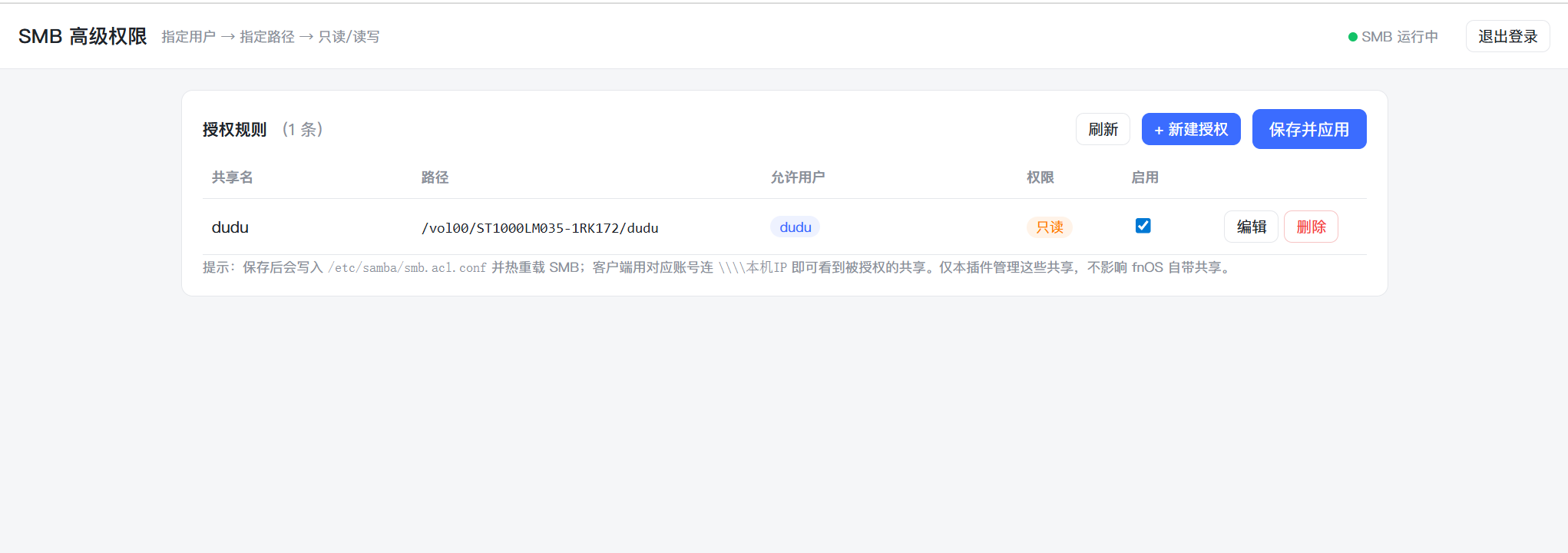Click the 权限 column header
Screen dimensions: 1568x553
(x=1040, y=177)
